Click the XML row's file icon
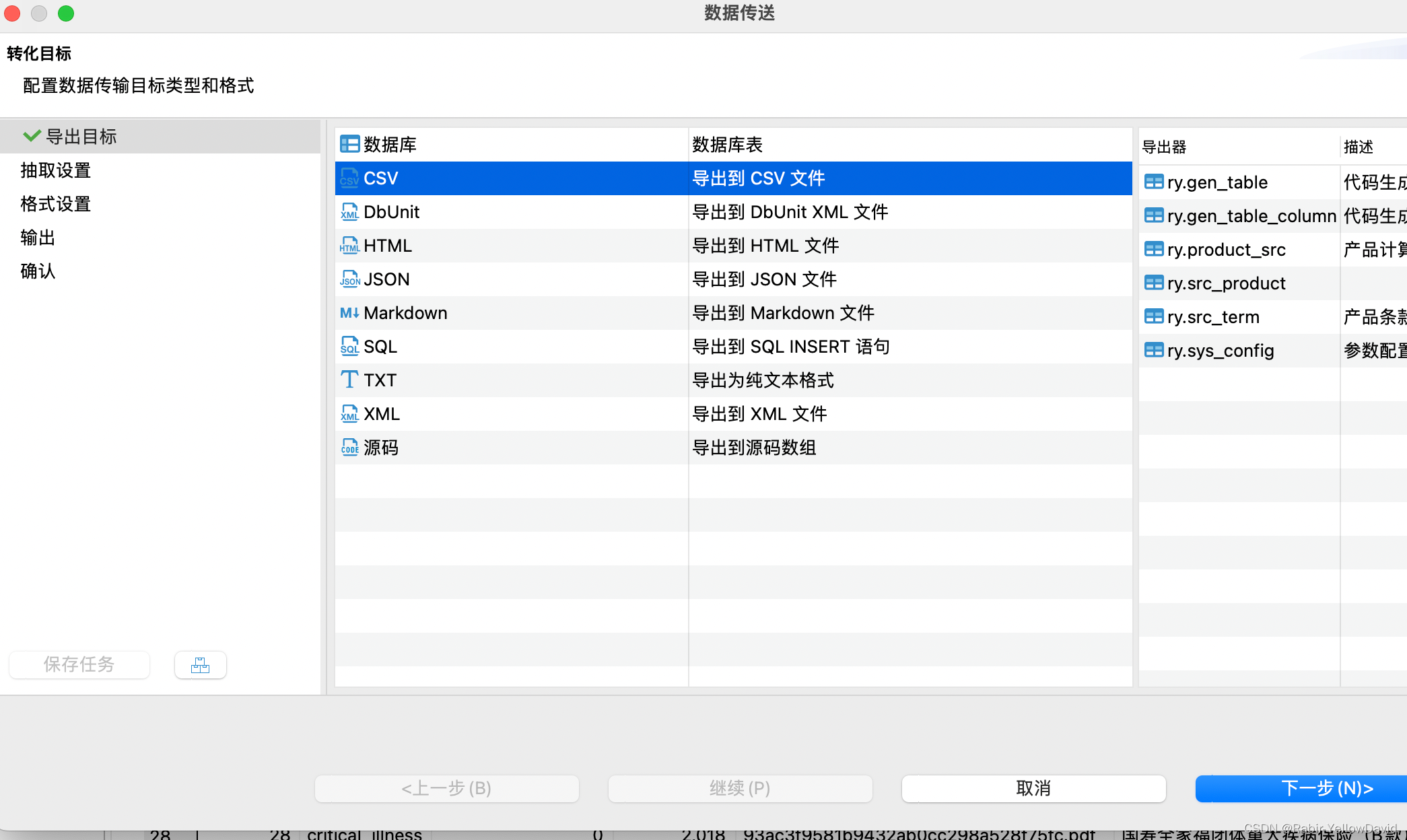The image size is (1407, 840). (x=349, y=413)
